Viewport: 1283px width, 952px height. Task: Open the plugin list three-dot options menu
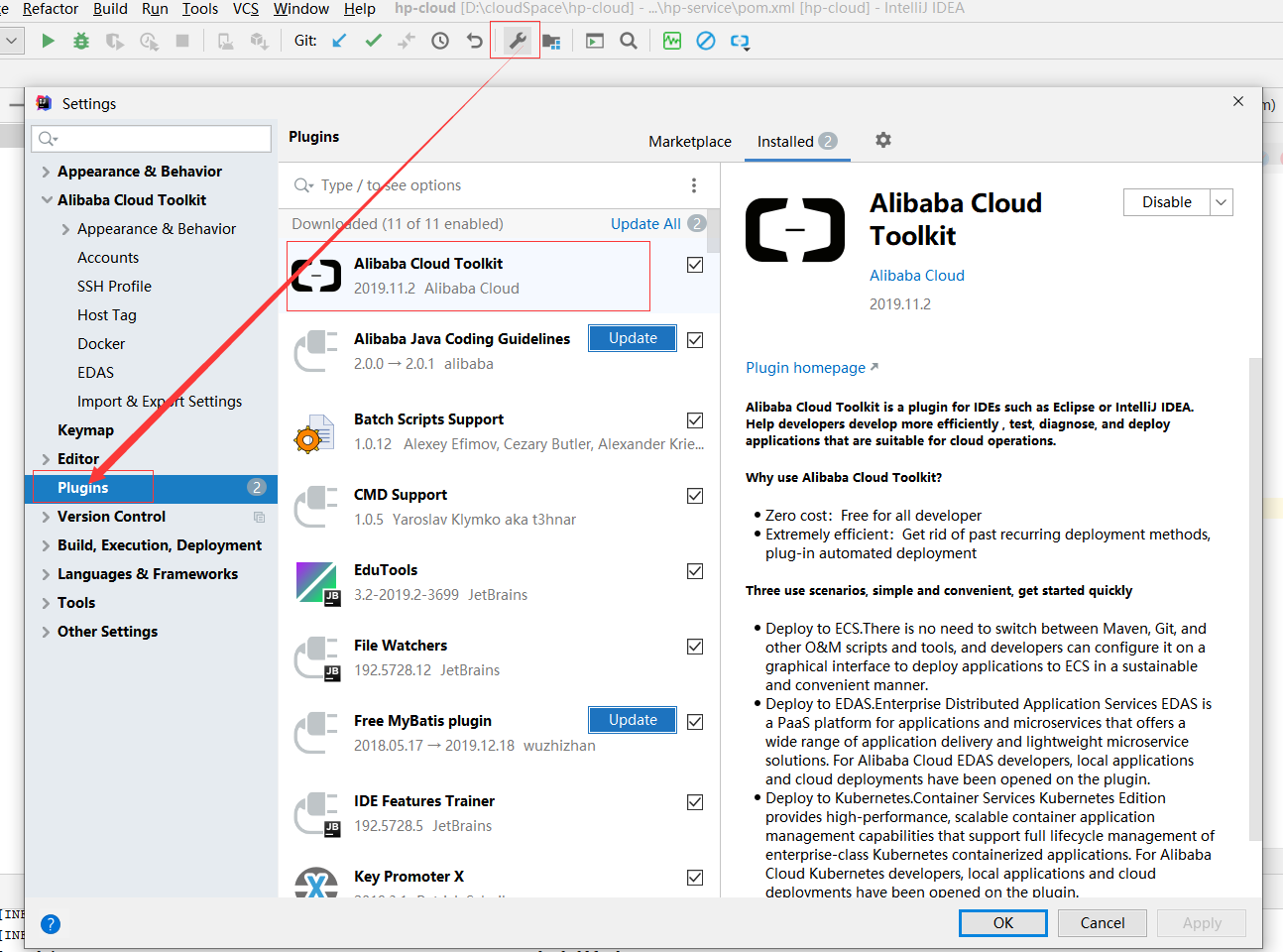[694, 185]
